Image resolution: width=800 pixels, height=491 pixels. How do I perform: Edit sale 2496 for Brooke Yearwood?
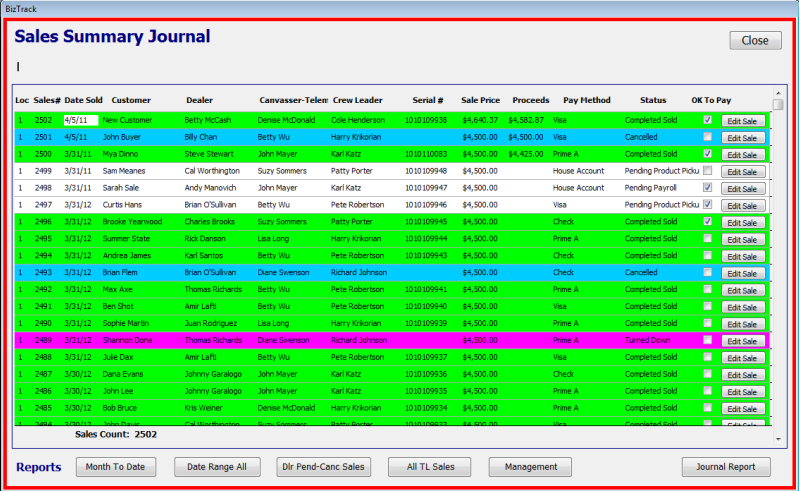tap(743, 223)
